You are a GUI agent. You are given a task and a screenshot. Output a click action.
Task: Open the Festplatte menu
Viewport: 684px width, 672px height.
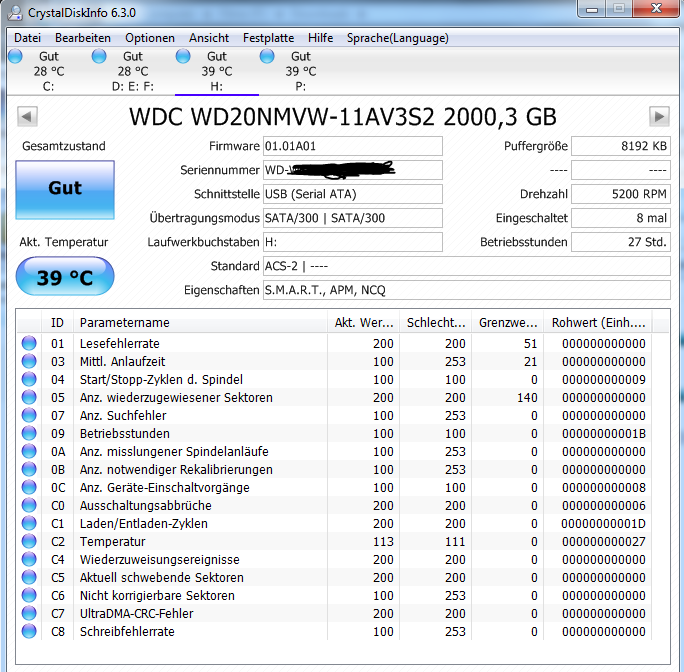pos(268,38)
